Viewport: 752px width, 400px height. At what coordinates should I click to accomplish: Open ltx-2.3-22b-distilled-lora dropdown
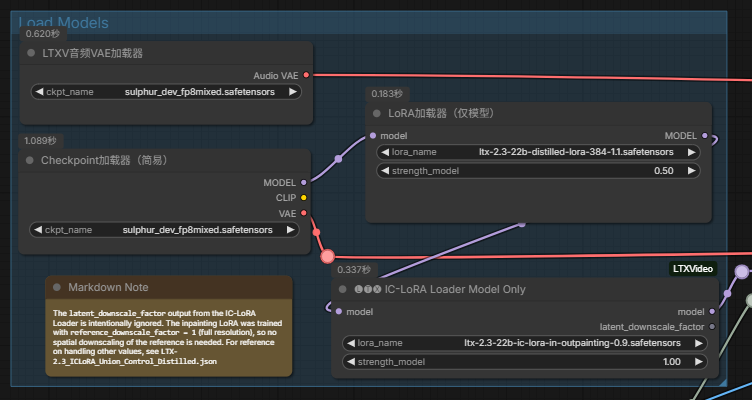point(538,152)
